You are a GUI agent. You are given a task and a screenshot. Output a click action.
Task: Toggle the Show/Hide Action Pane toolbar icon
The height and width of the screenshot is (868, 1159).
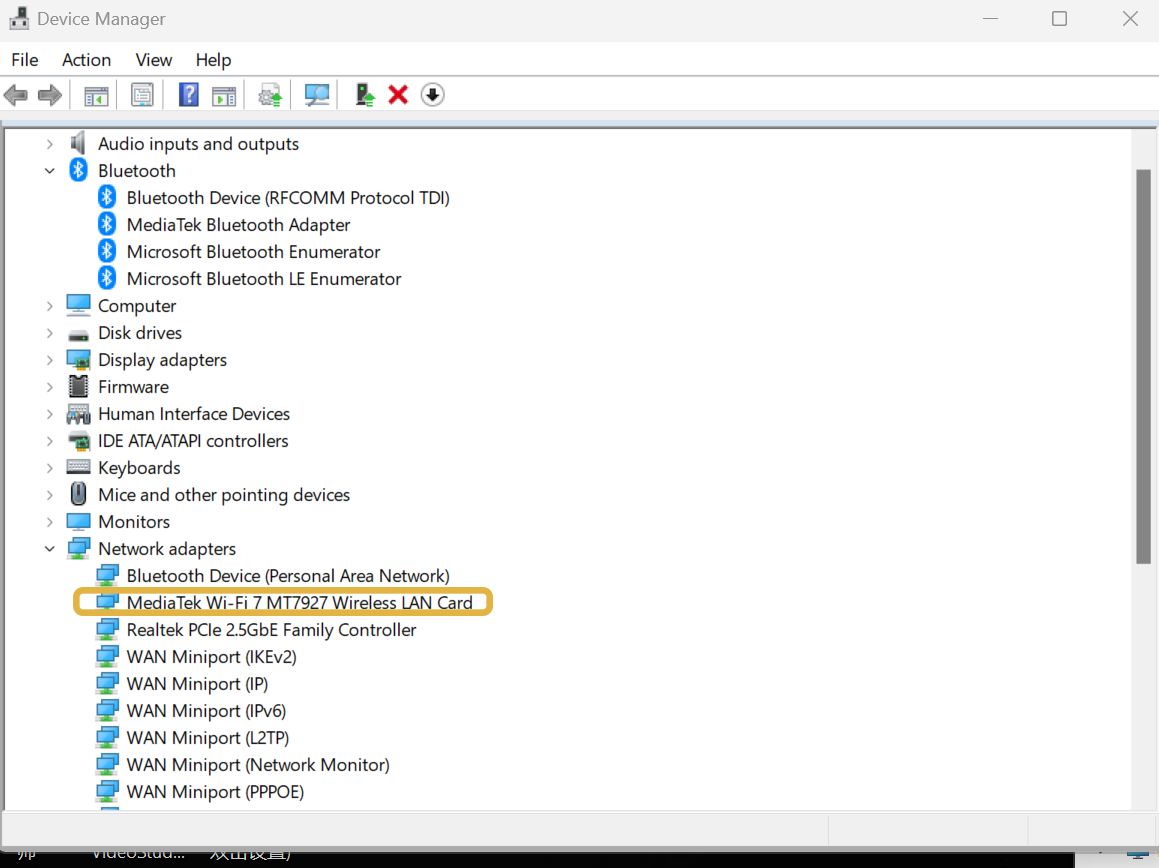(224, 95)
